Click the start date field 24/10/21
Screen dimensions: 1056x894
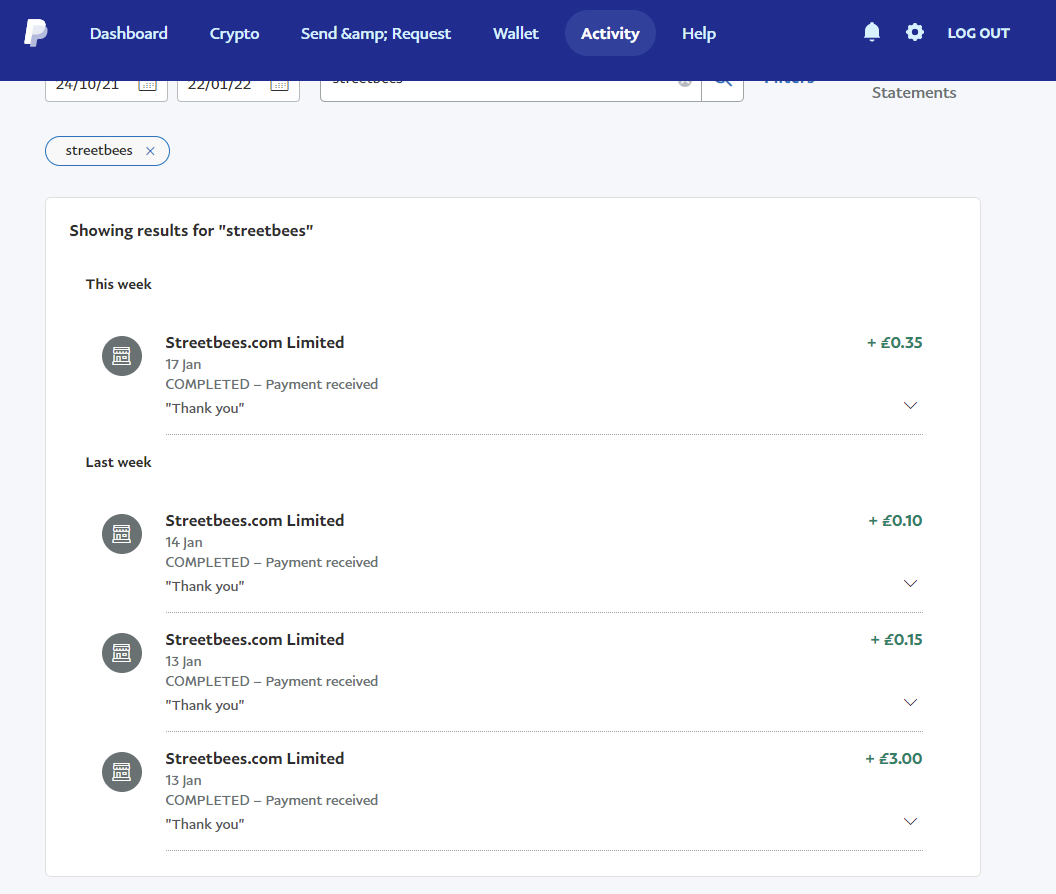coord(106,90)
